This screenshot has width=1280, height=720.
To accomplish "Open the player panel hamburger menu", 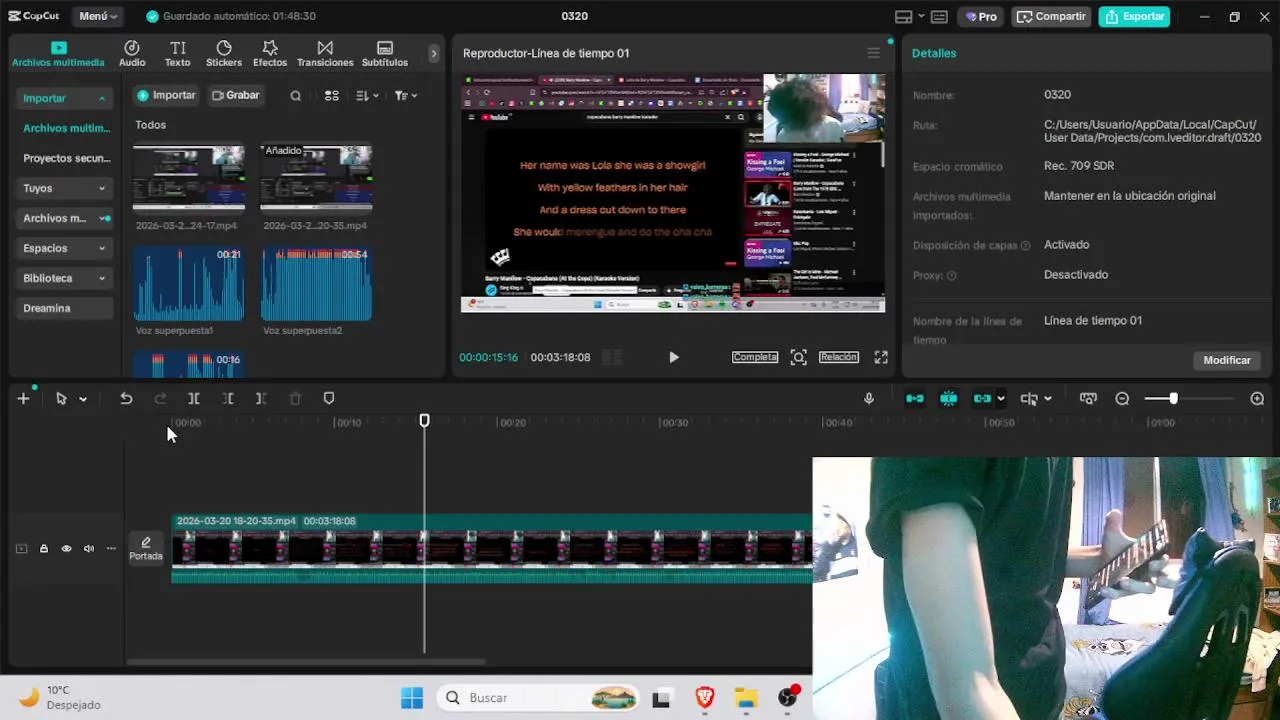I will click(x=873, y=53).
